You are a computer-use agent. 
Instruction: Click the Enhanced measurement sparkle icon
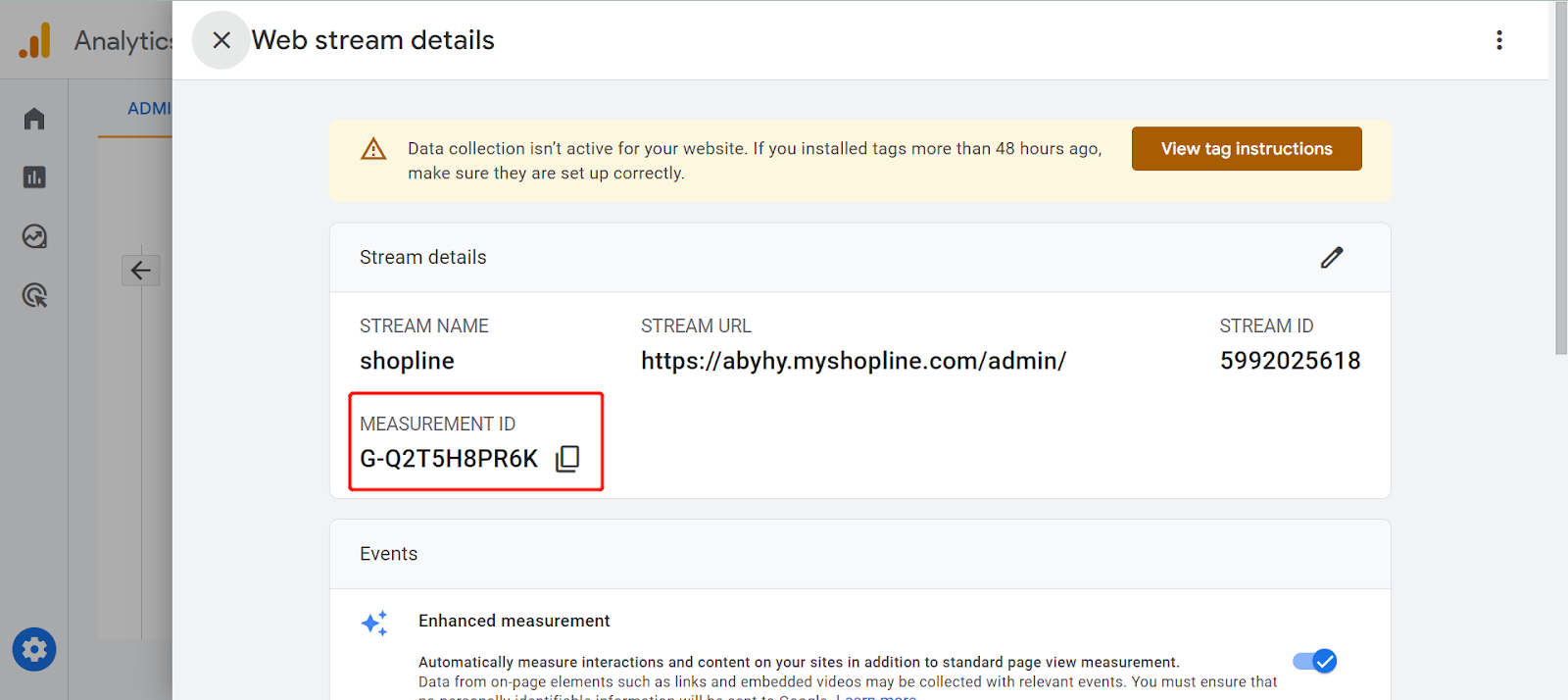click(x=374, y=623)
